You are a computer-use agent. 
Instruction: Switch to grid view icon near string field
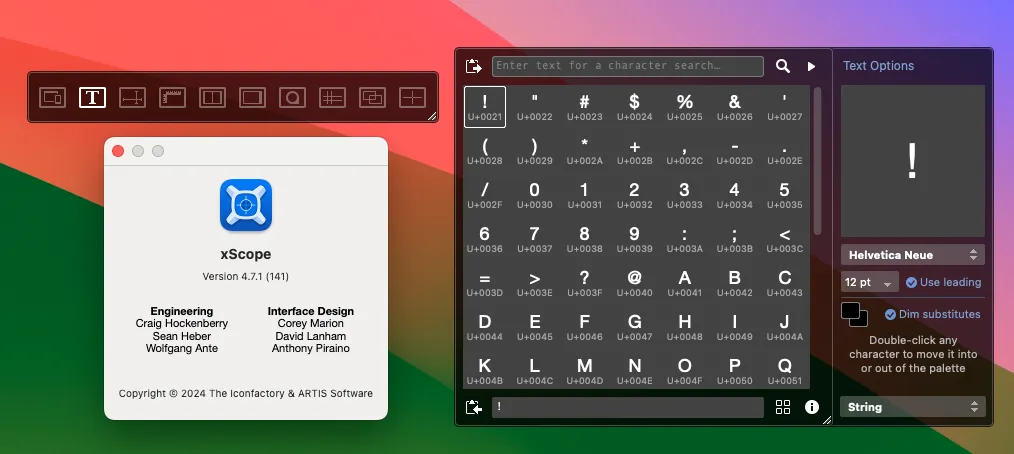(782, 407)
